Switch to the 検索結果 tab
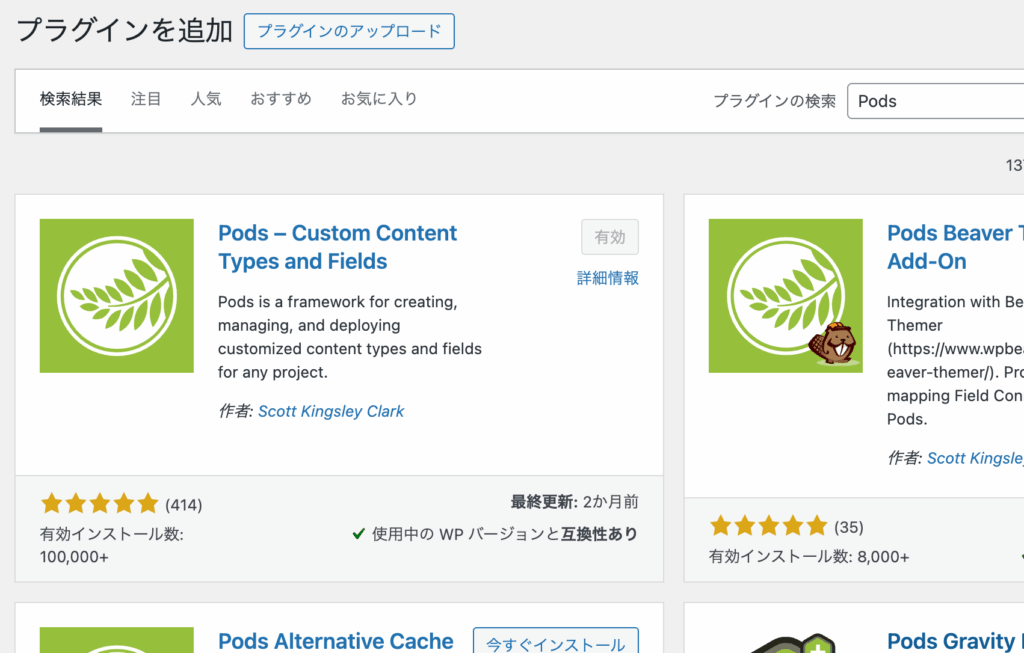 pos(71,99)
